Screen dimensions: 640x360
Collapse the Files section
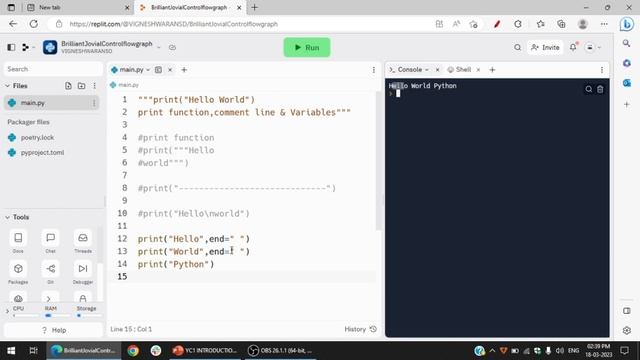click(7, 86)
